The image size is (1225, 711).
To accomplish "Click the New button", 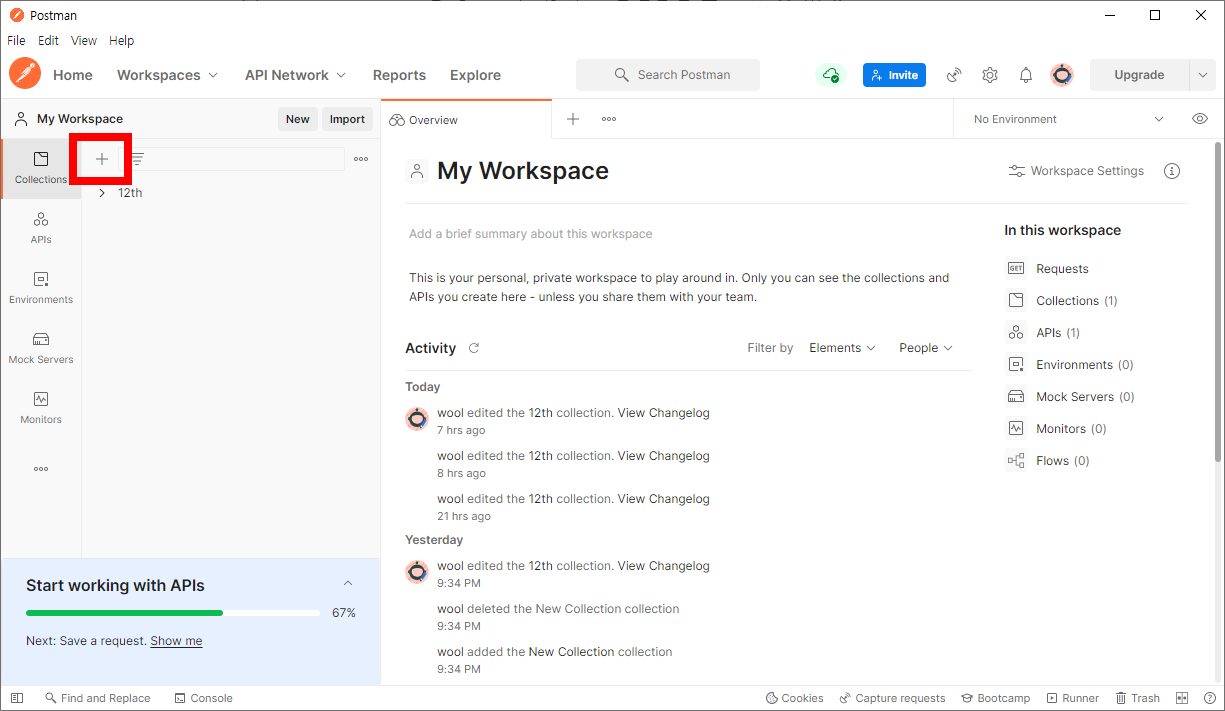I will [298, 119].
